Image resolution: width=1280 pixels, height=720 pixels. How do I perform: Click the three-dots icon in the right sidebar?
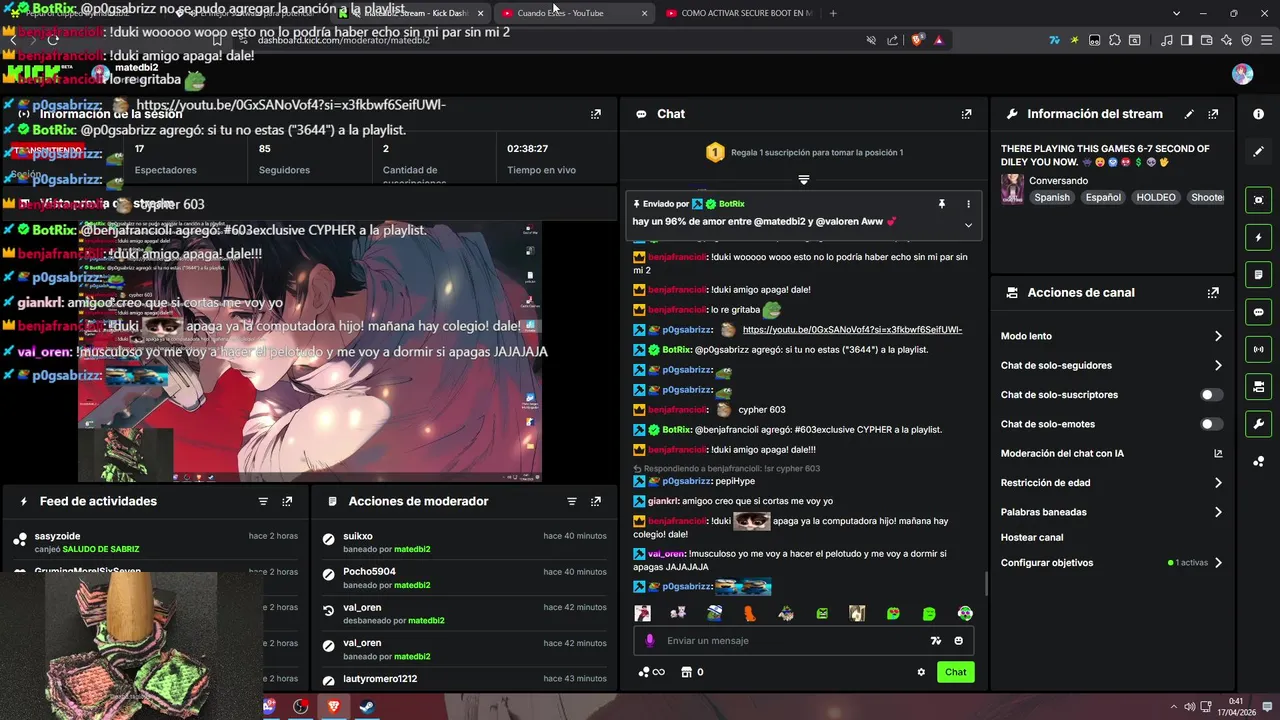[x=1259, y=461]
